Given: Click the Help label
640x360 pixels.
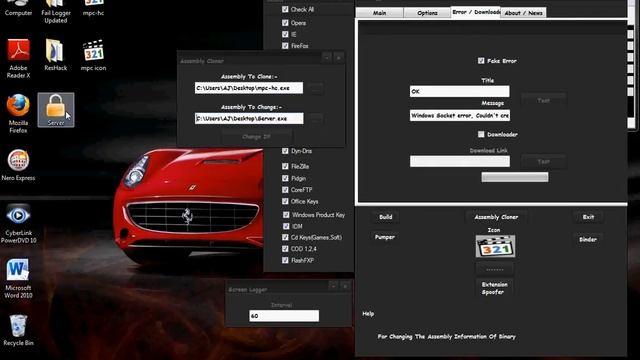Looking at the screenshot, I should 368,313.
